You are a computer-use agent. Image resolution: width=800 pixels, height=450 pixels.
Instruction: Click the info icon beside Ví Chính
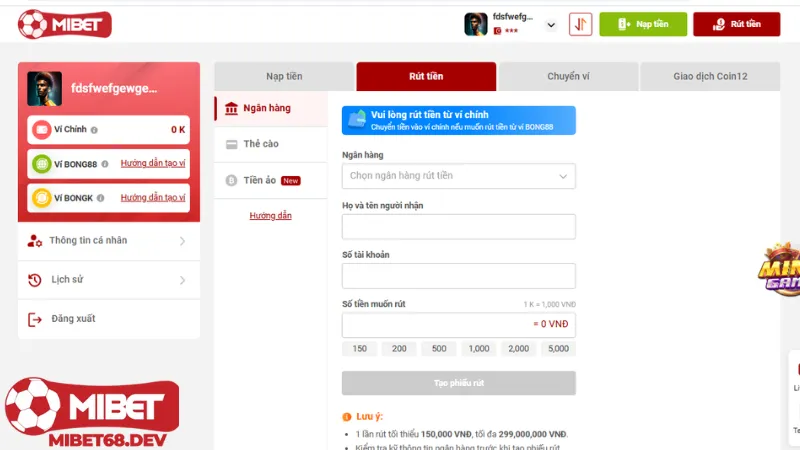[x=95, y=130]
